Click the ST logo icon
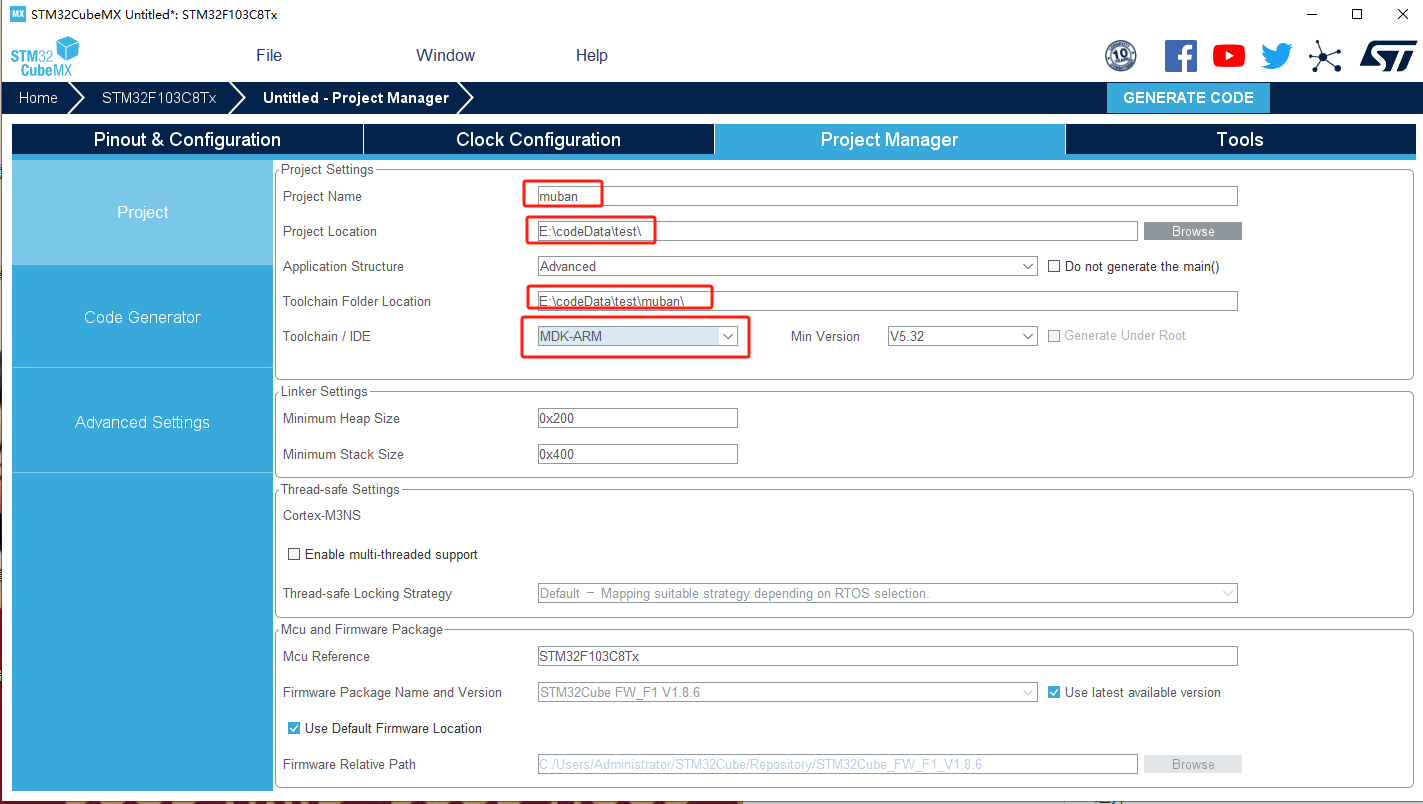Viewport: 1423px width, 804px height. (1388, 56)
